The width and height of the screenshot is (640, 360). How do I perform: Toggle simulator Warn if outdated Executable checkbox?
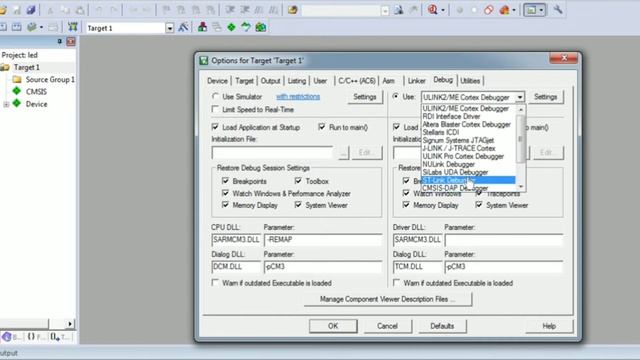coord(215,282)
